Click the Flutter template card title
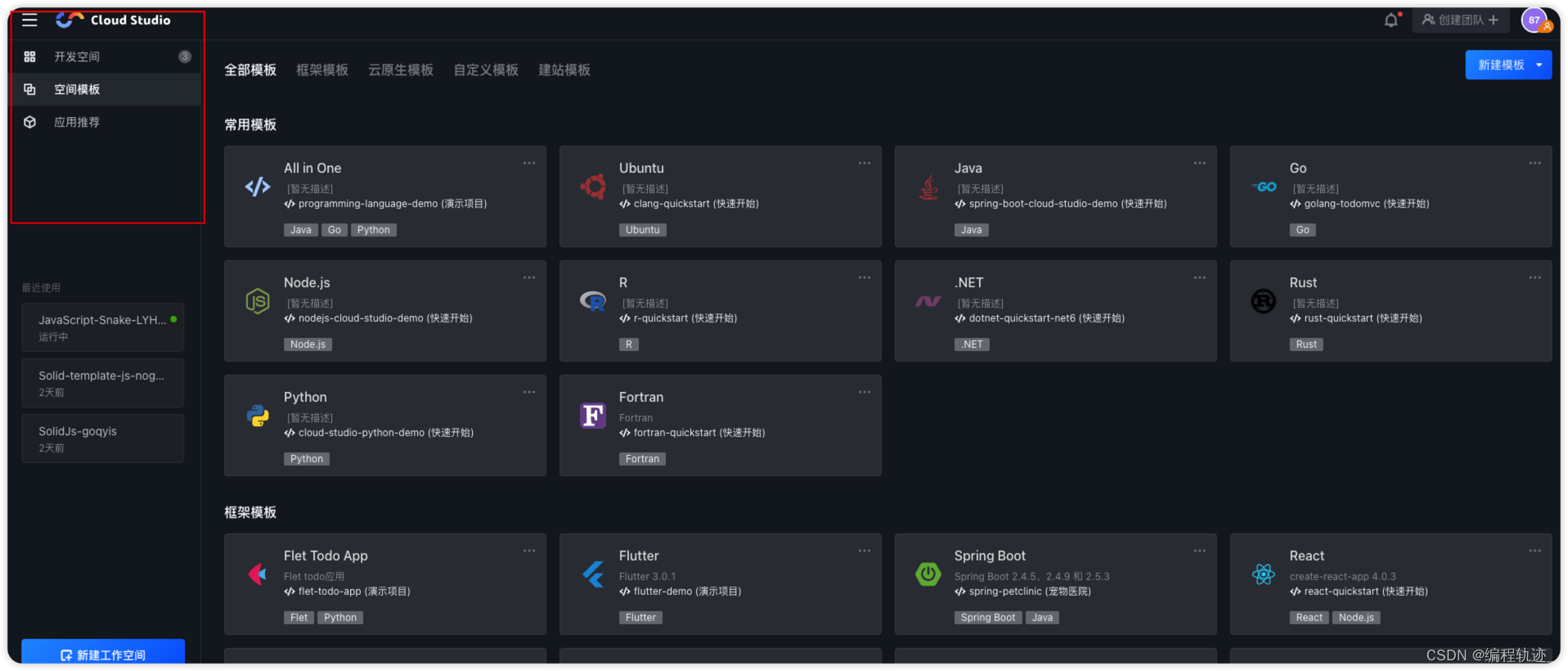This screenshot has height=671, width=1568. [x=639, y=556]
